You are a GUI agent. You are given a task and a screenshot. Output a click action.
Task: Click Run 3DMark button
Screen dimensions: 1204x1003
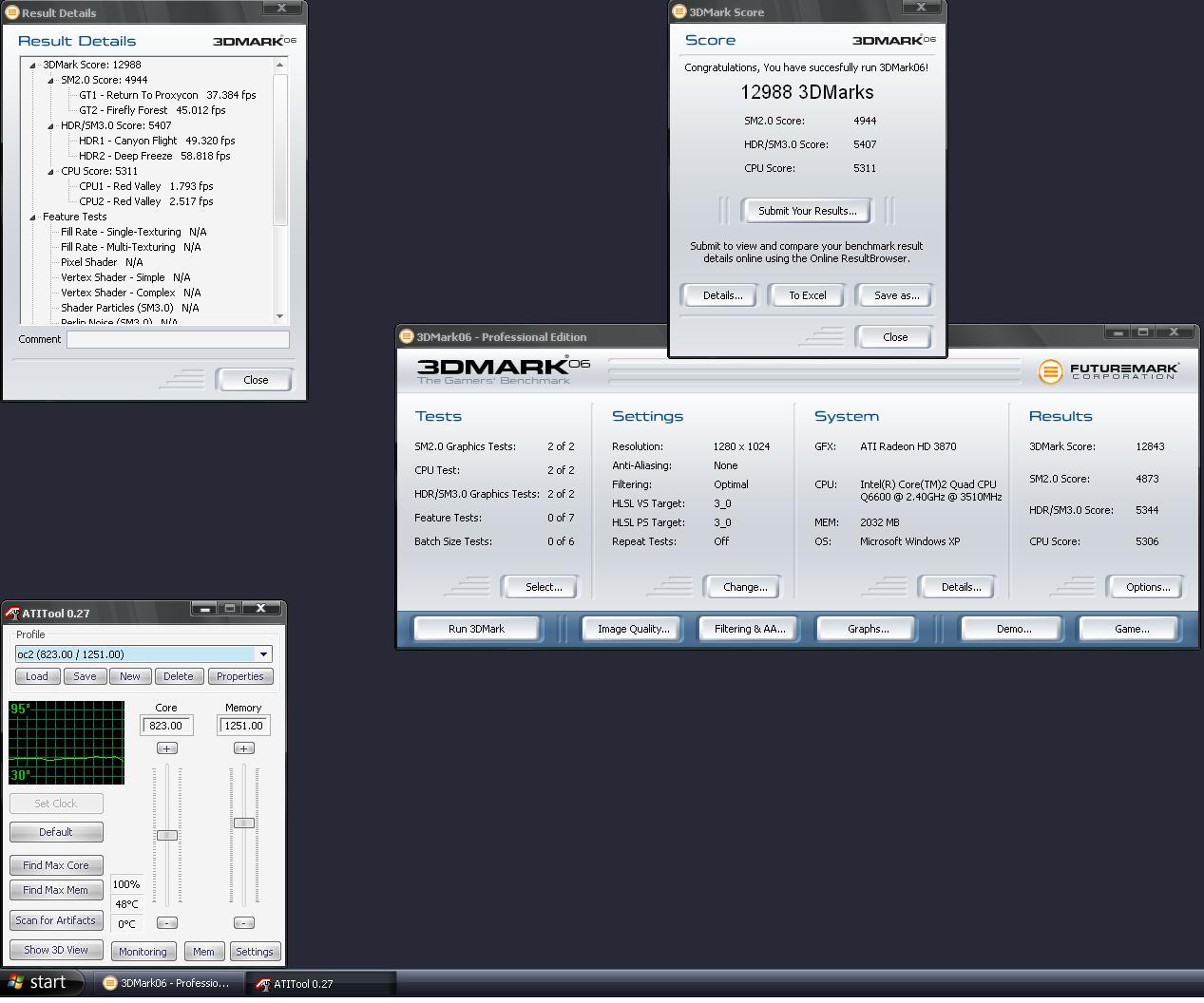pos(476,629)
